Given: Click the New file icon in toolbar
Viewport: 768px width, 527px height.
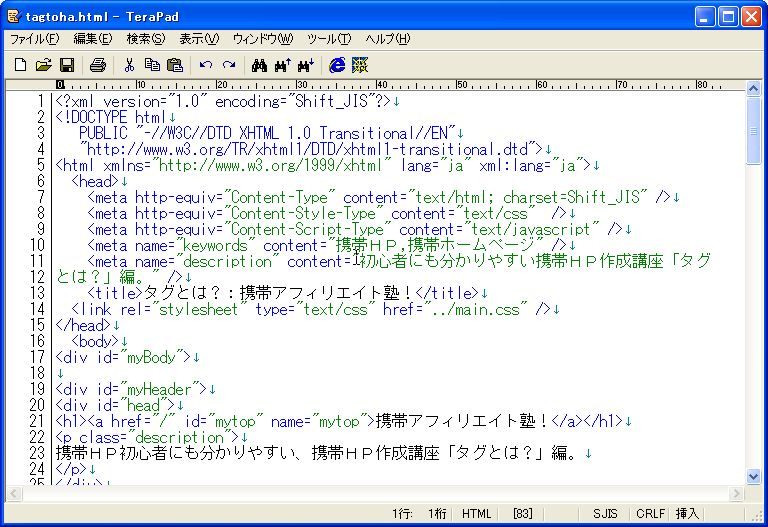Looking at the screenshot, I should coord(20,65).
